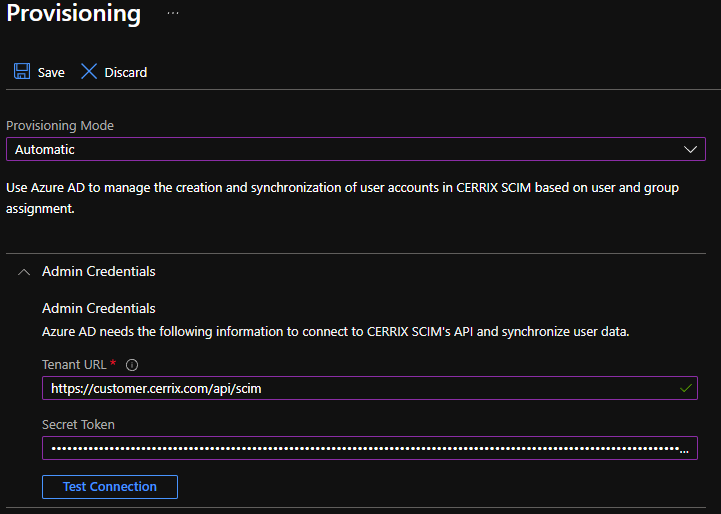Focus the Tenant URL input field
Screen dimensions: 721x514
click(x=370, y=388)
